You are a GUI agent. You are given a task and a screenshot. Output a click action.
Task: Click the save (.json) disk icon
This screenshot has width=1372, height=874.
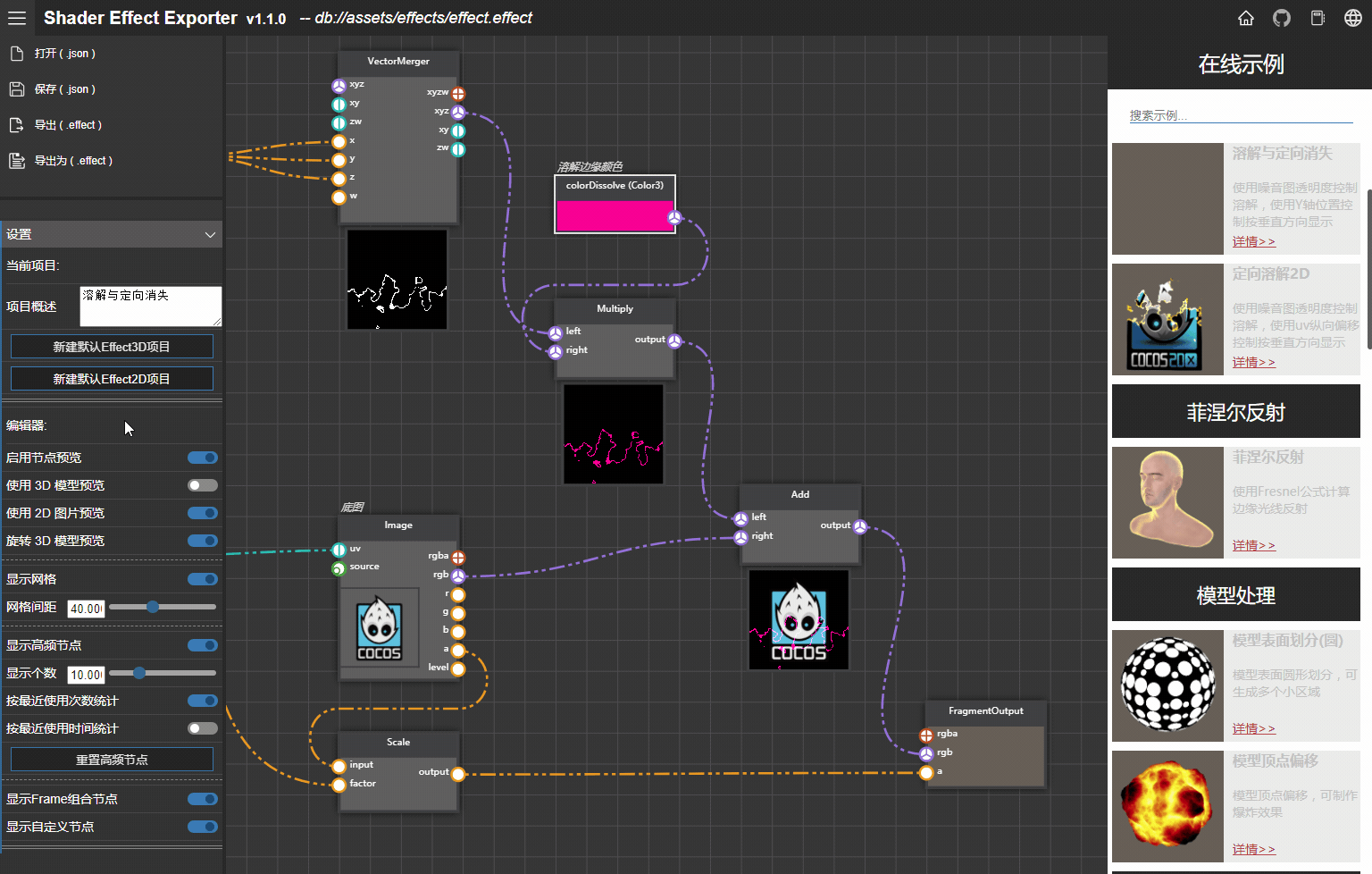pyautogui.click(x=16, y=89)
